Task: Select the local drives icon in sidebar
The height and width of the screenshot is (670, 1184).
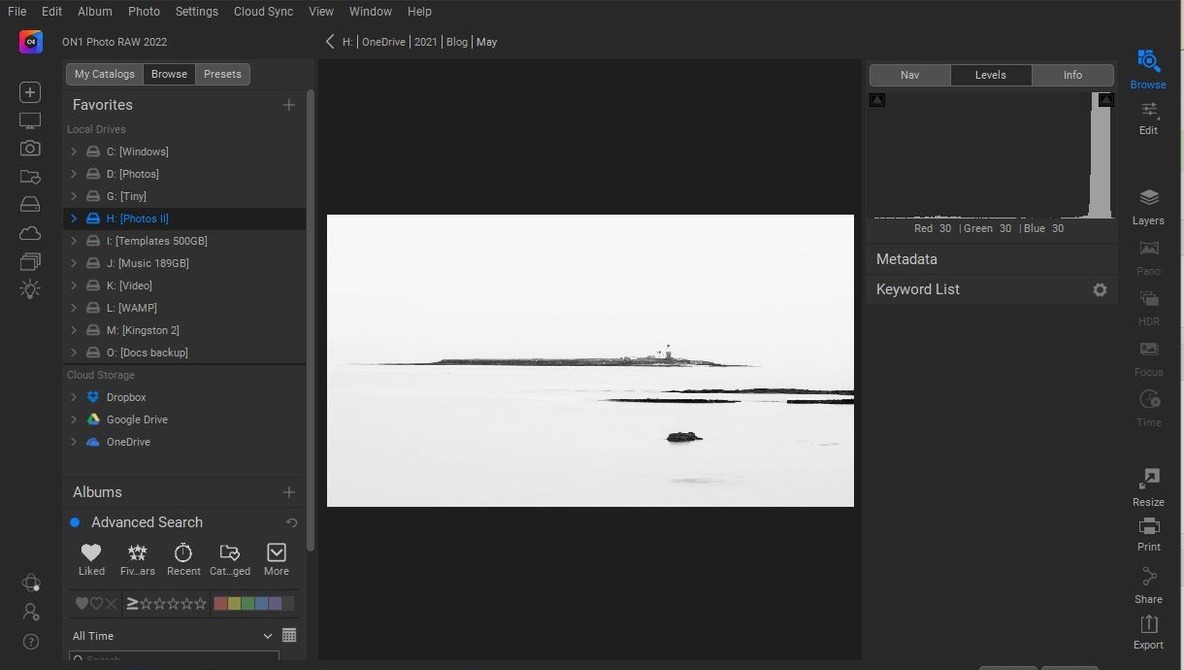Action: click(30, 205)
